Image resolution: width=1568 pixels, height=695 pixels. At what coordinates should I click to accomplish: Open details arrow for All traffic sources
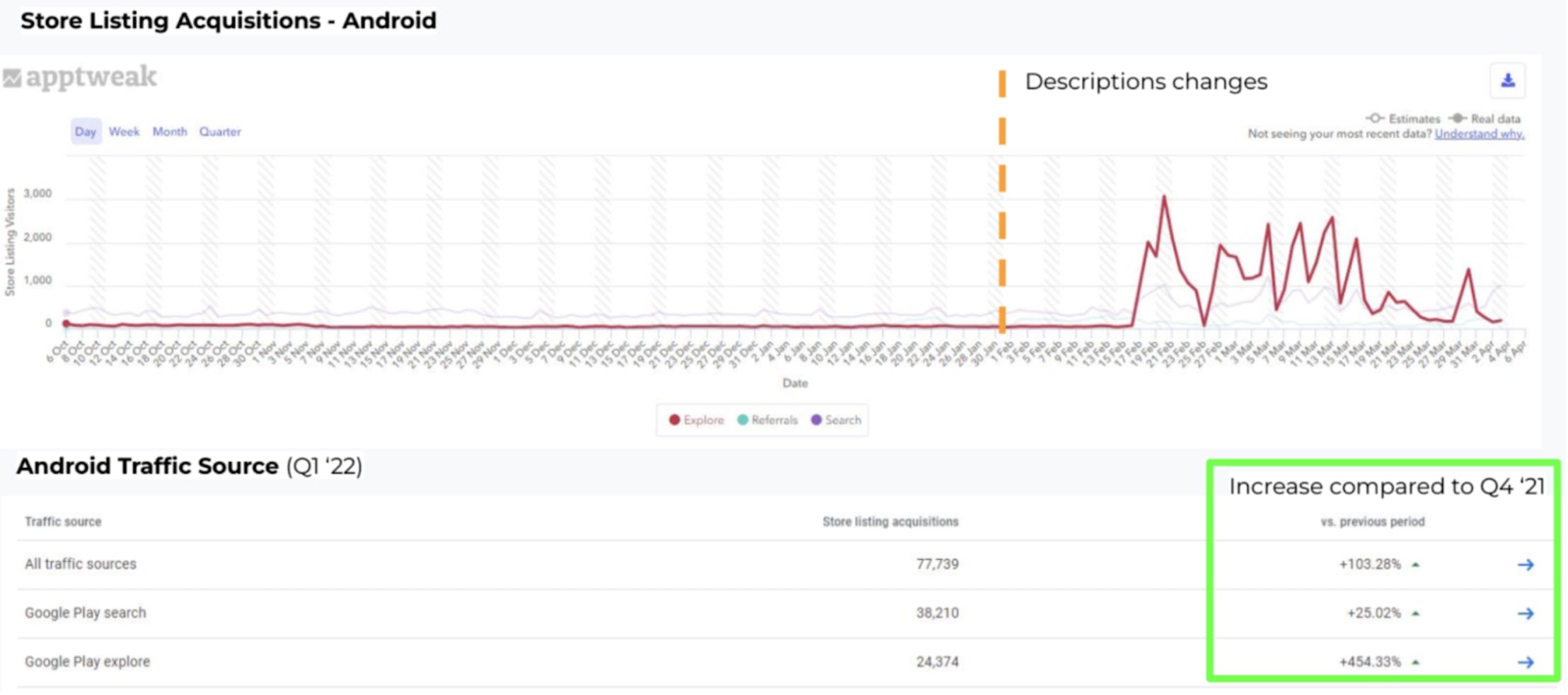click(x=1526, y=564)
